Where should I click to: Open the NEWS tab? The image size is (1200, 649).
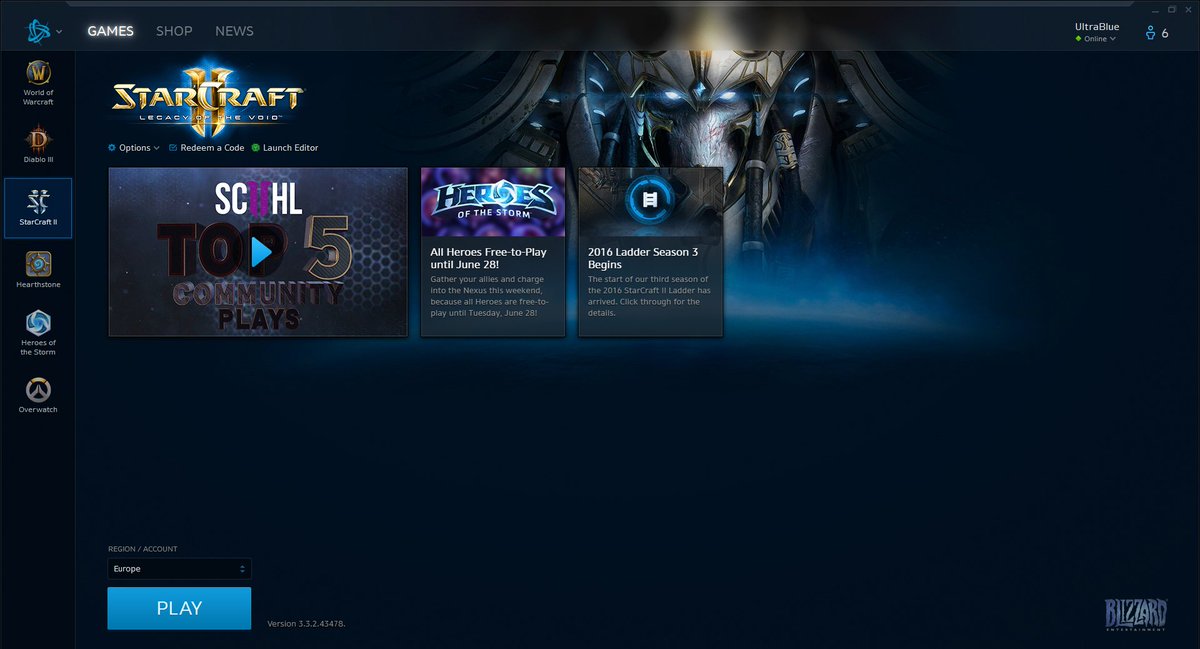234,31
